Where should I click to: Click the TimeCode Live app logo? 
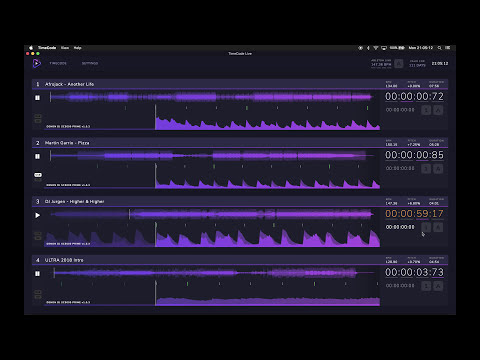[37, 63]
